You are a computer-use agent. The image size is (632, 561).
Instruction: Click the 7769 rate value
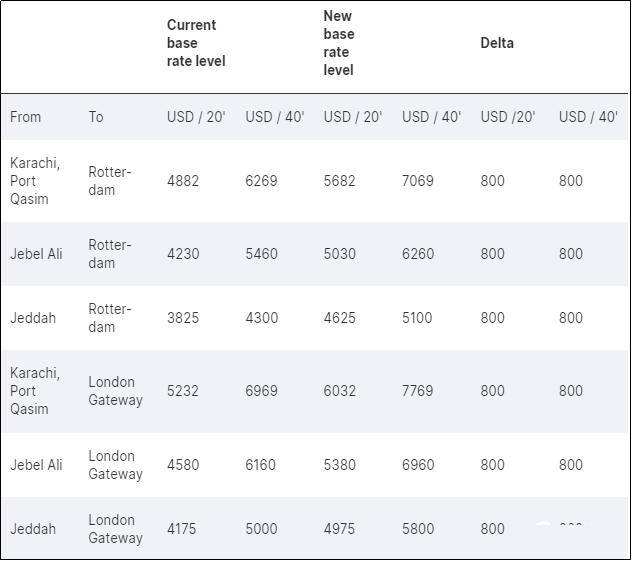tap(418, 391)
